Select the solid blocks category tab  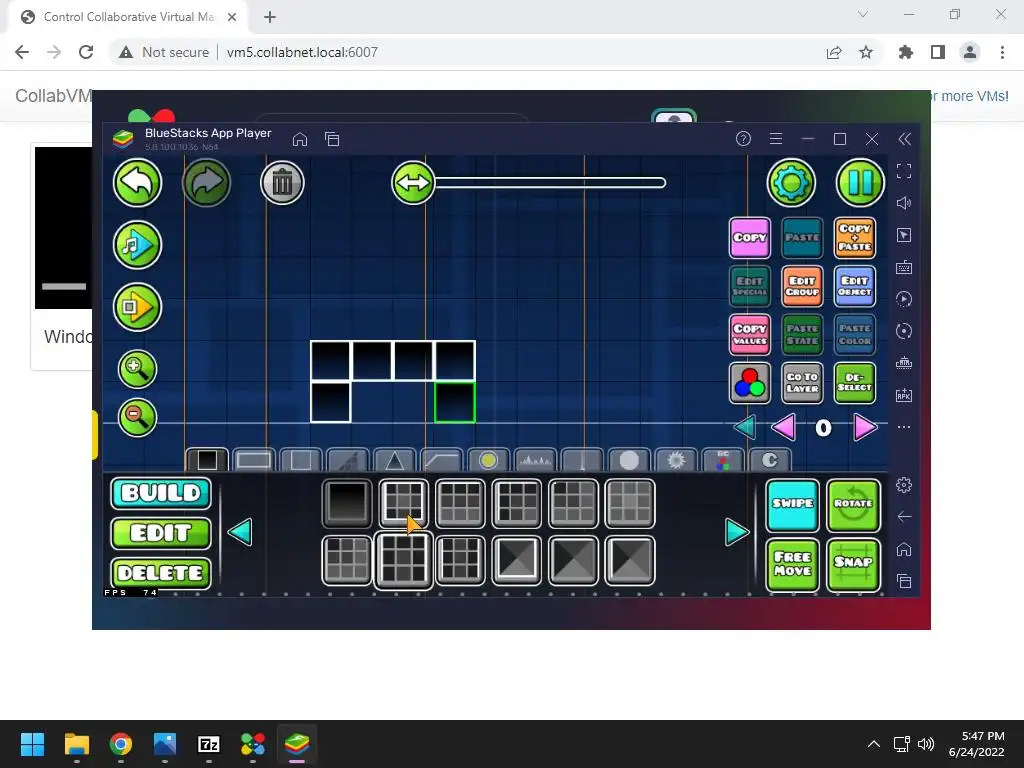[x=207, y=460]
